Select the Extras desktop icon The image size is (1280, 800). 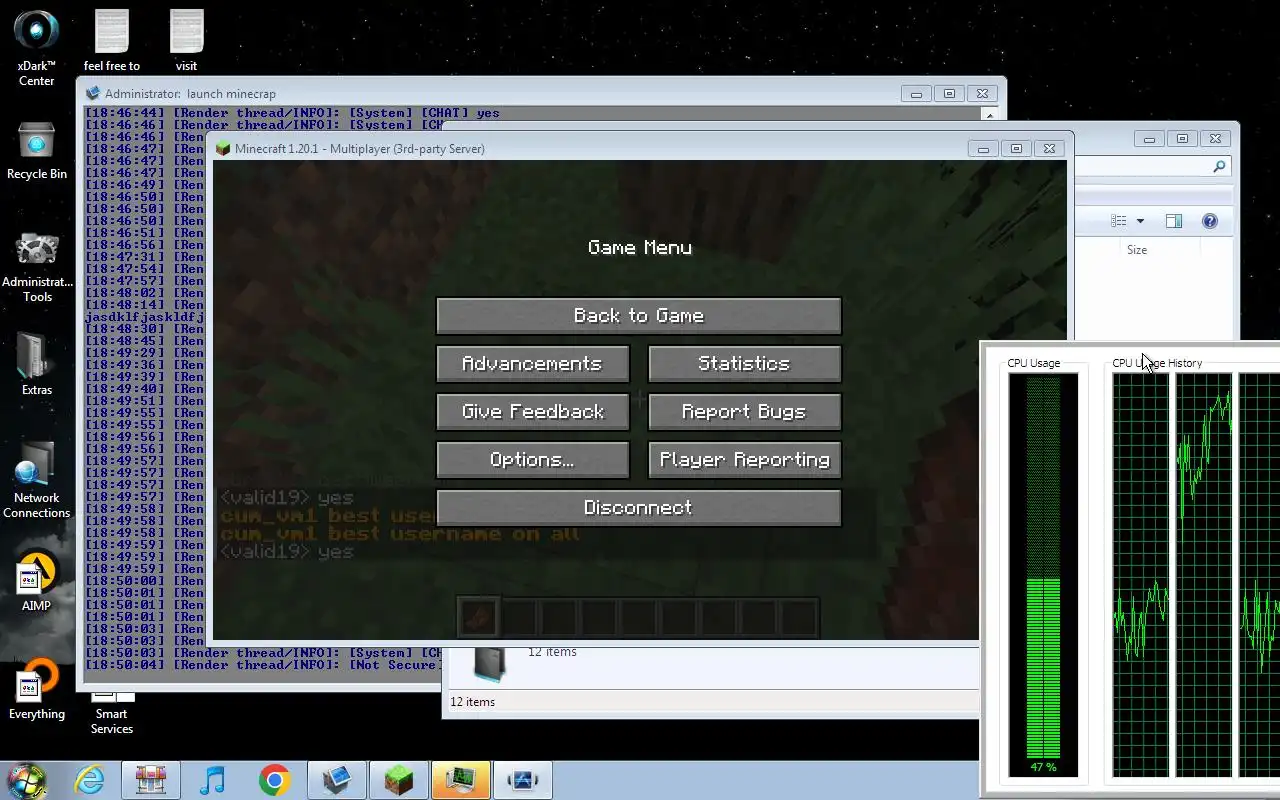click(37, 364)
